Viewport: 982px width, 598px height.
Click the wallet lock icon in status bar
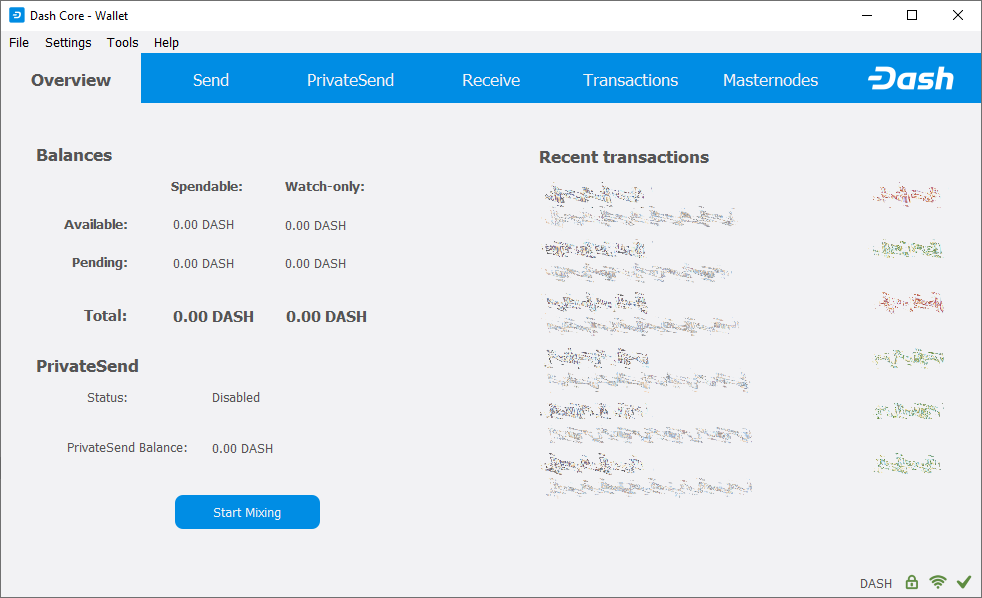coord(912,582)
